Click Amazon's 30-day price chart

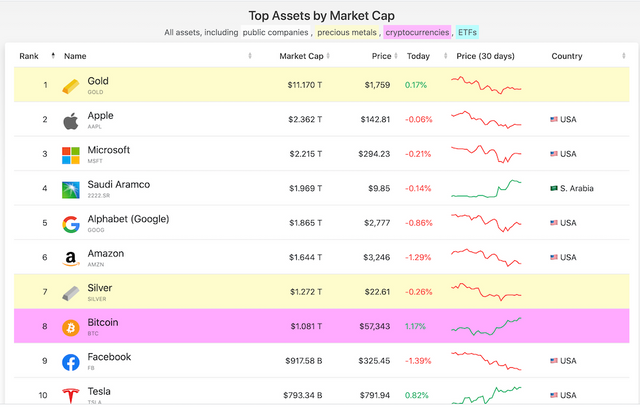click(x=486, y=258)
